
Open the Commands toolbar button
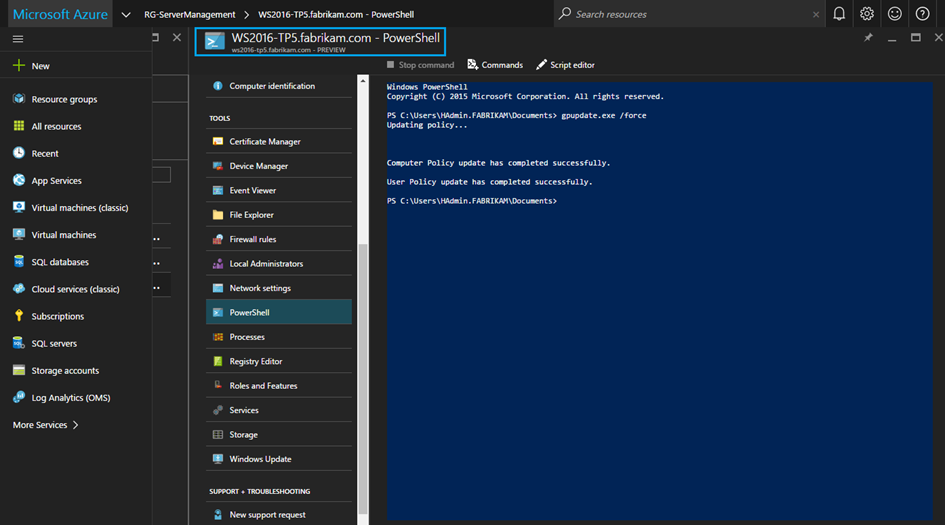click(495, 65)
